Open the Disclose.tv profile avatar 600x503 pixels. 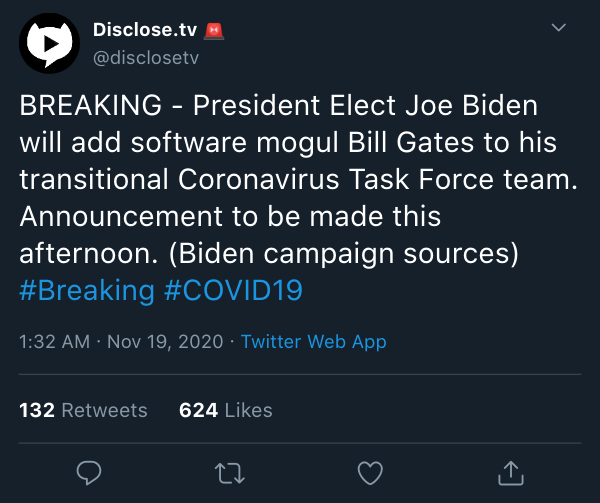(x=49, y=43)
